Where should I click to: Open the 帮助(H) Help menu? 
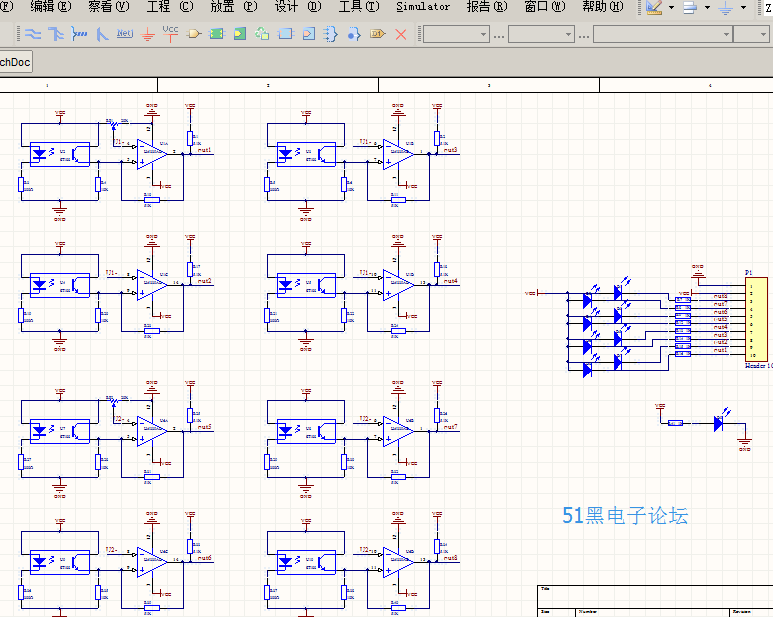602,6
